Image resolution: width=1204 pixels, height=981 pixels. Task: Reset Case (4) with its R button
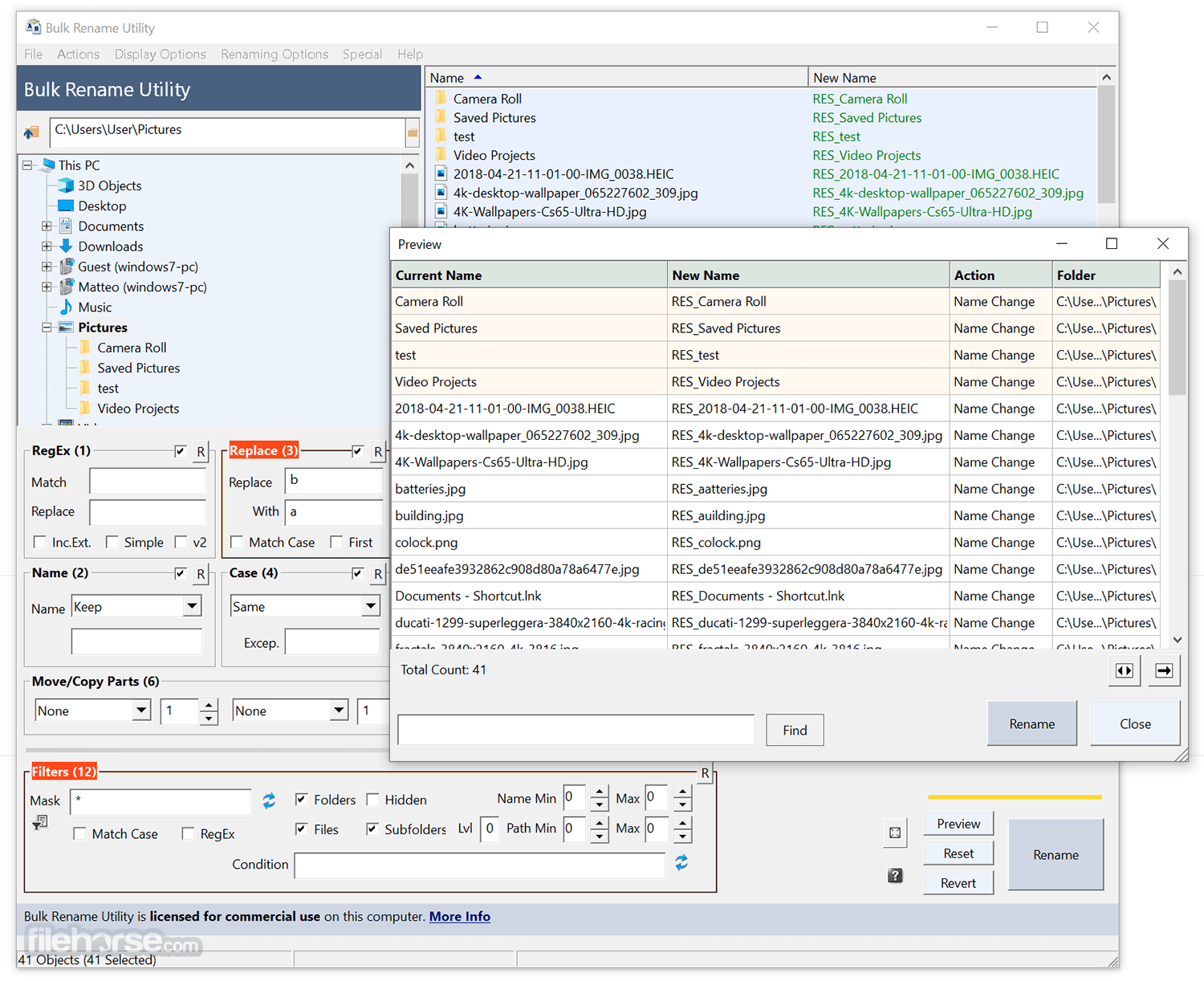click(377, 574)
